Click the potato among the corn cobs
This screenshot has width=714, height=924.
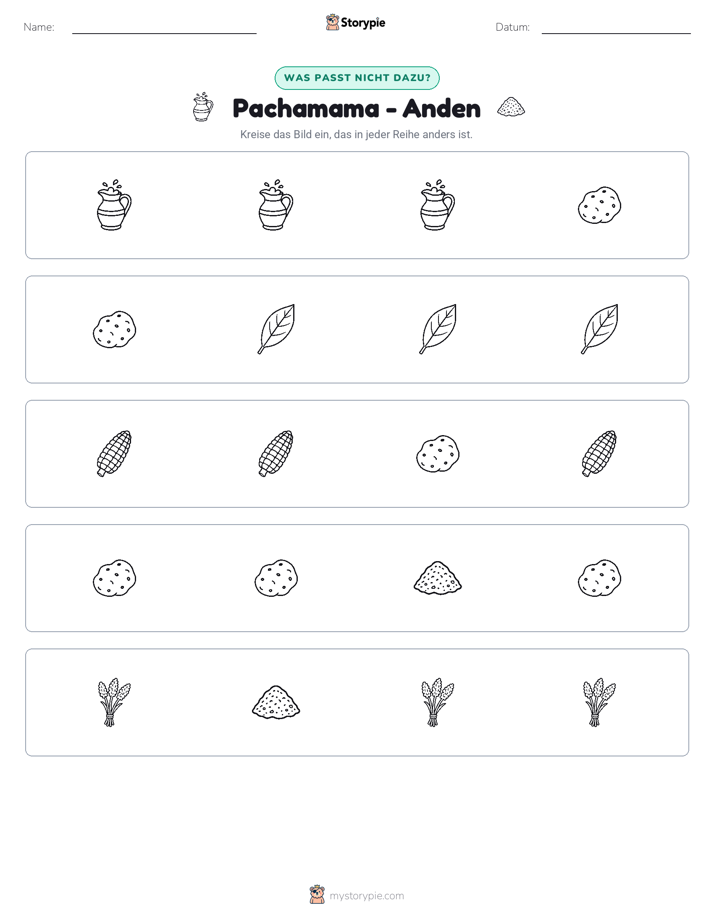click(x=438, y=454)
